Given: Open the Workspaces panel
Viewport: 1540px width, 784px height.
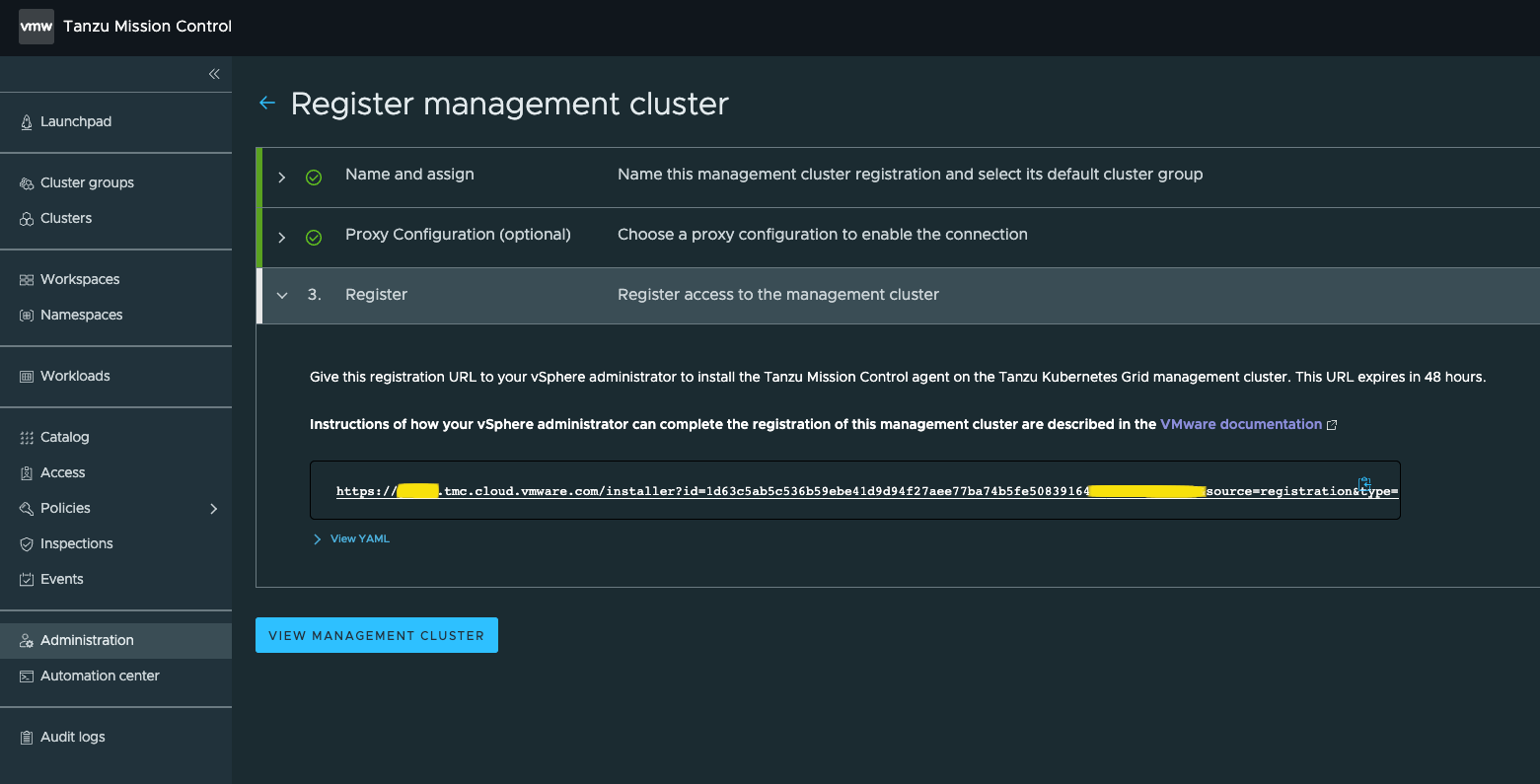Looking at the screenshot, I should tap(77, 279).
